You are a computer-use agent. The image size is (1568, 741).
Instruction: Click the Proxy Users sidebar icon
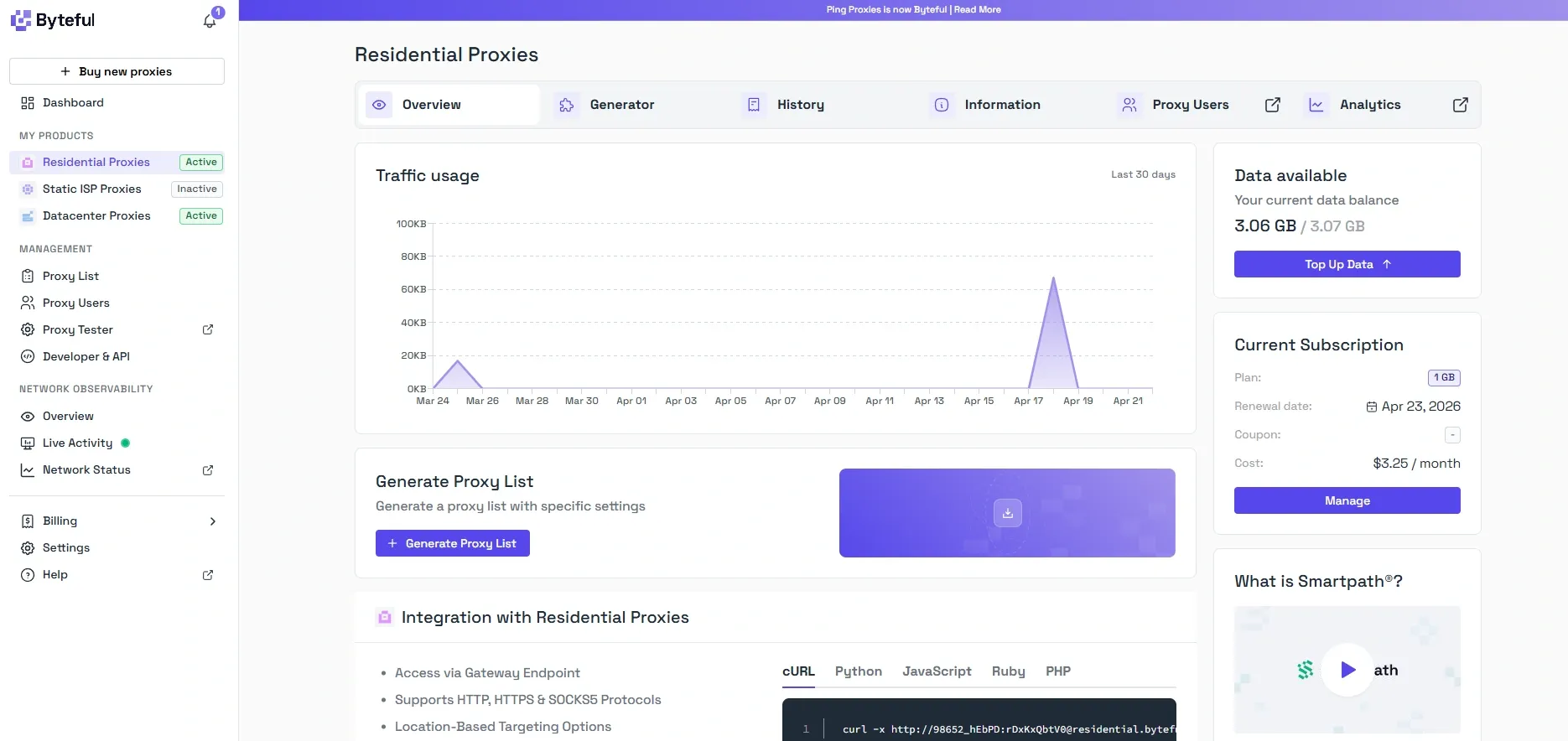point(28,303)
